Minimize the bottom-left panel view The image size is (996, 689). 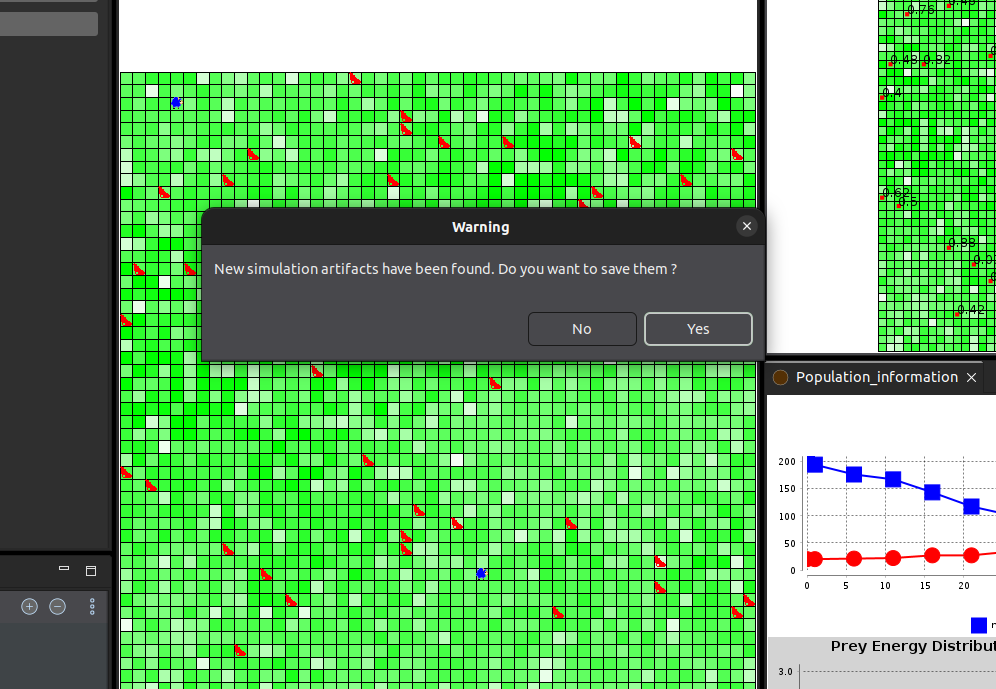(64, 568)
